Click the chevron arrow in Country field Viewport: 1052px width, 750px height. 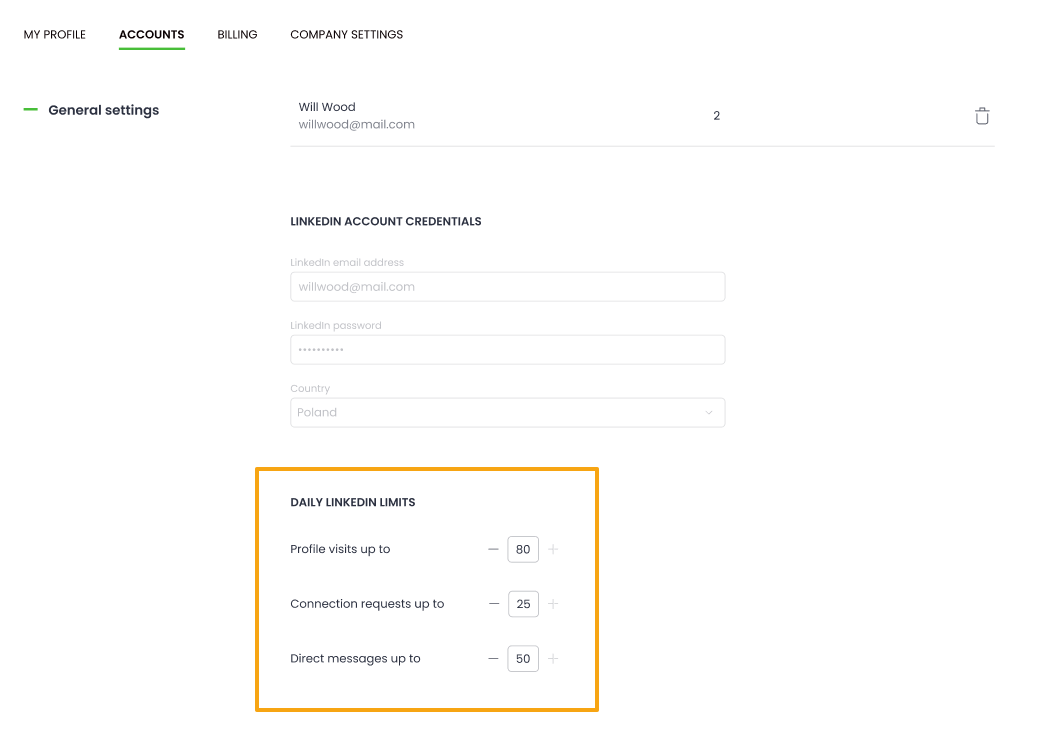[x=709, y=413]
